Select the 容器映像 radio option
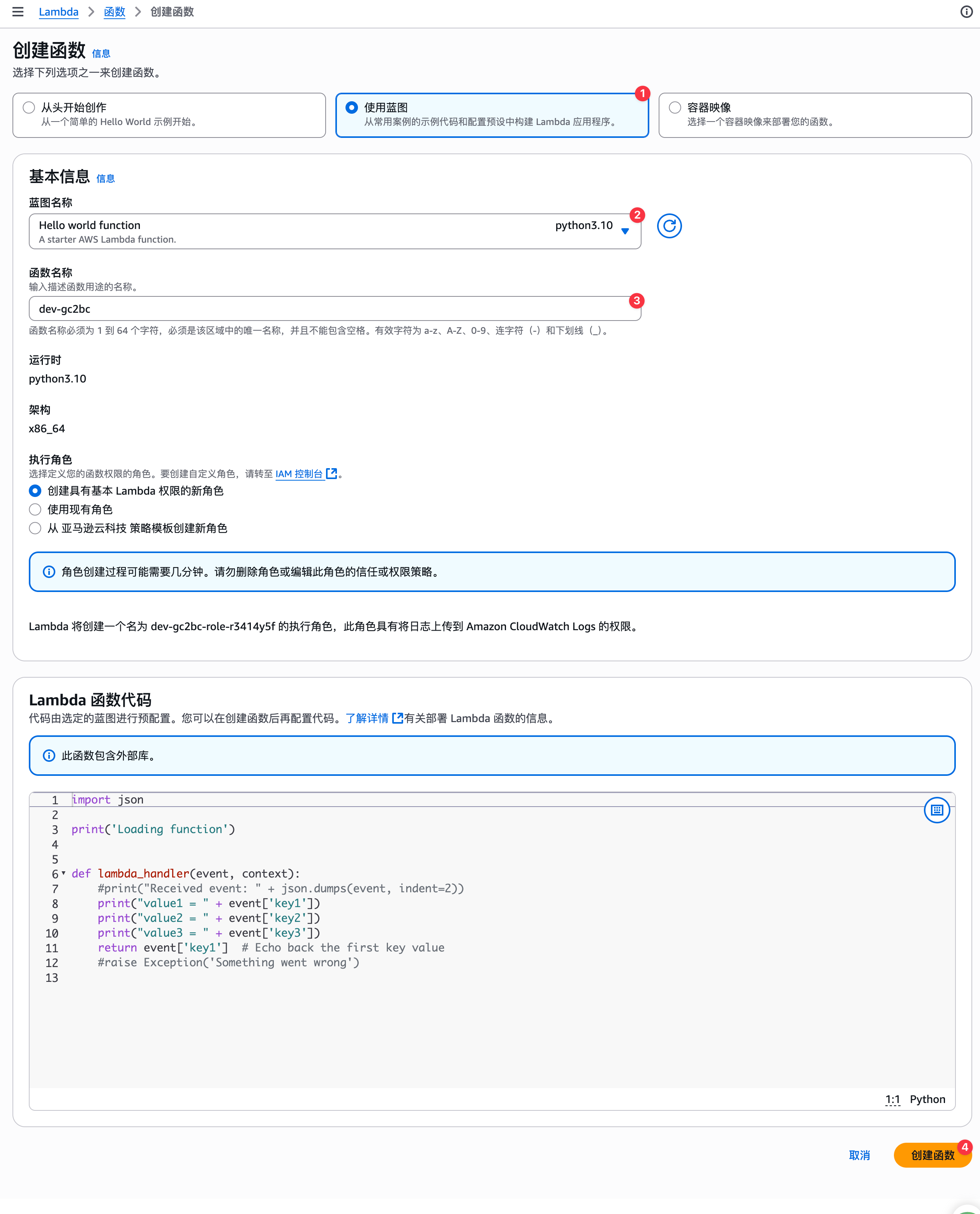Viewport: 980px width, 1214px height. [675, 107]
